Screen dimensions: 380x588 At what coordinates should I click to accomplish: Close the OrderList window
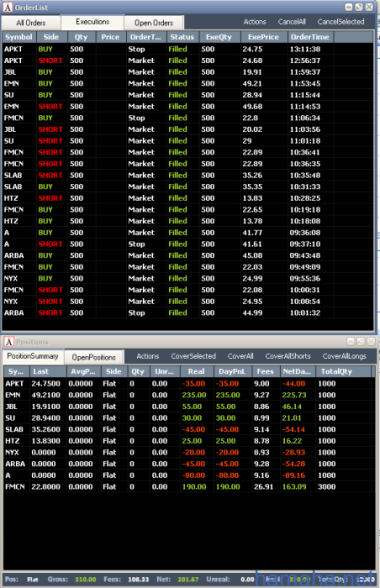[x=369, y=7]
